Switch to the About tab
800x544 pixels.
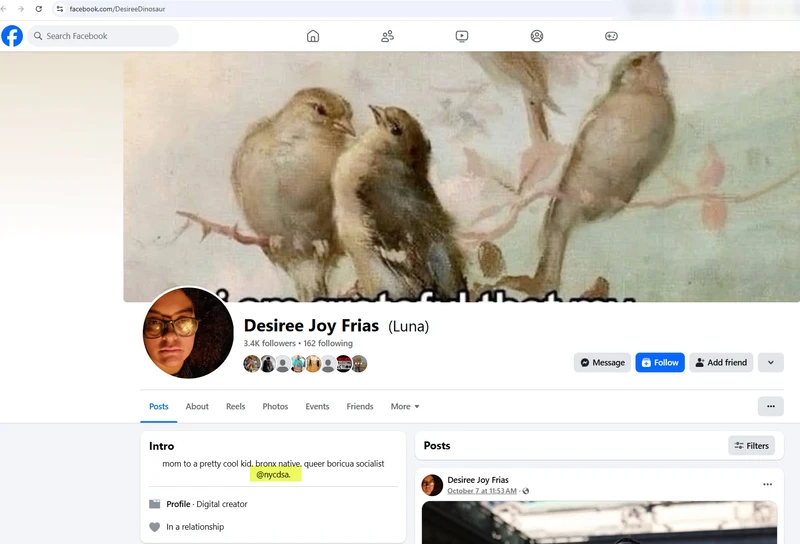pyautogui.click(x=197, y=407)
